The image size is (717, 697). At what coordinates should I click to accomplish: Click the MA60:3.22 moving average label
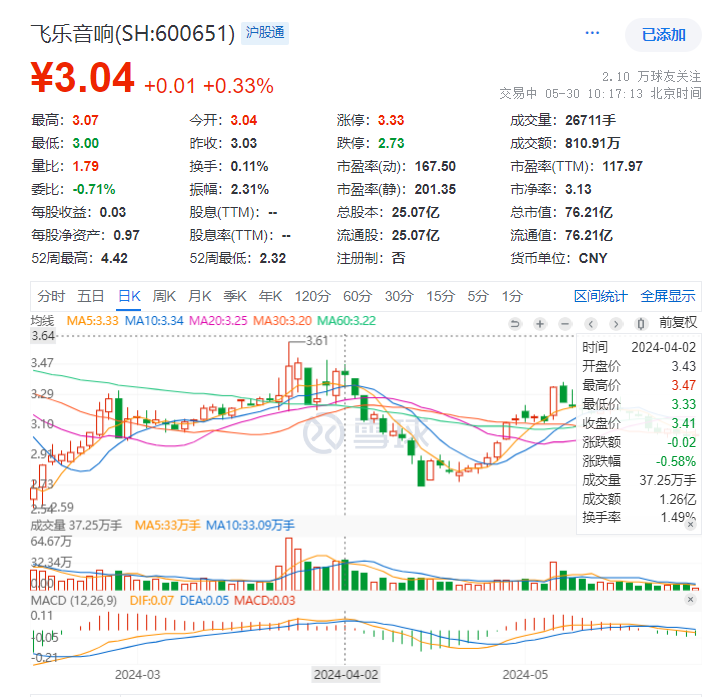coord(347,321)
